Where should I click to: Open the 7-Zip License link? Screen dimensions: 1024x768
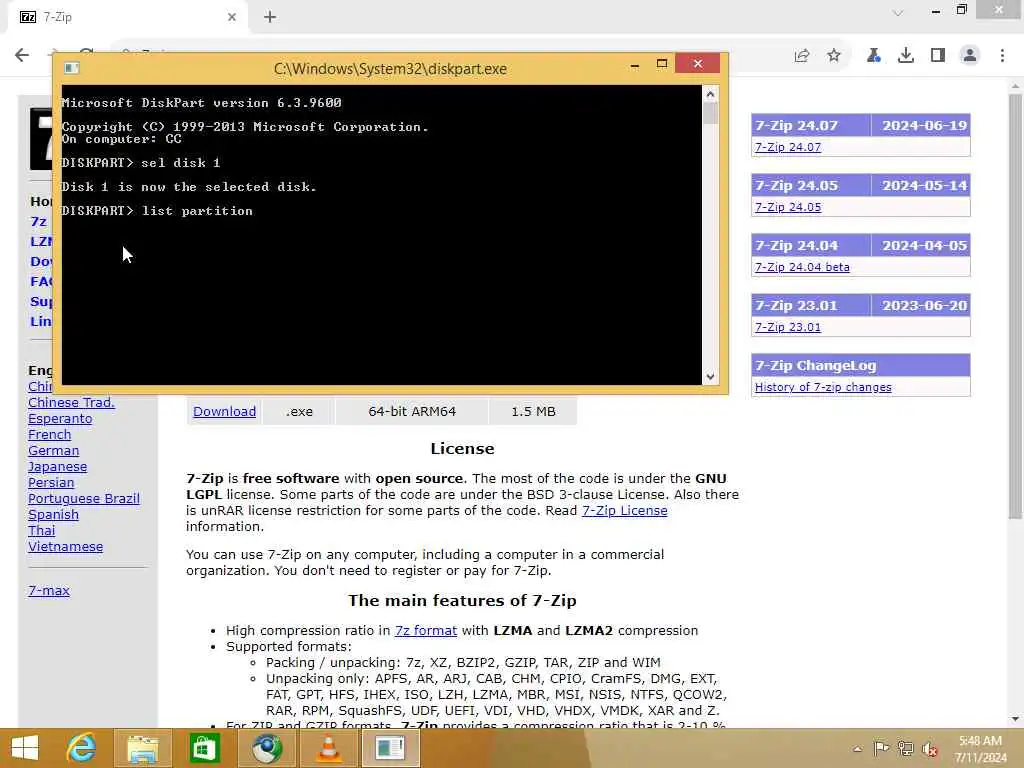pos(624,511)
